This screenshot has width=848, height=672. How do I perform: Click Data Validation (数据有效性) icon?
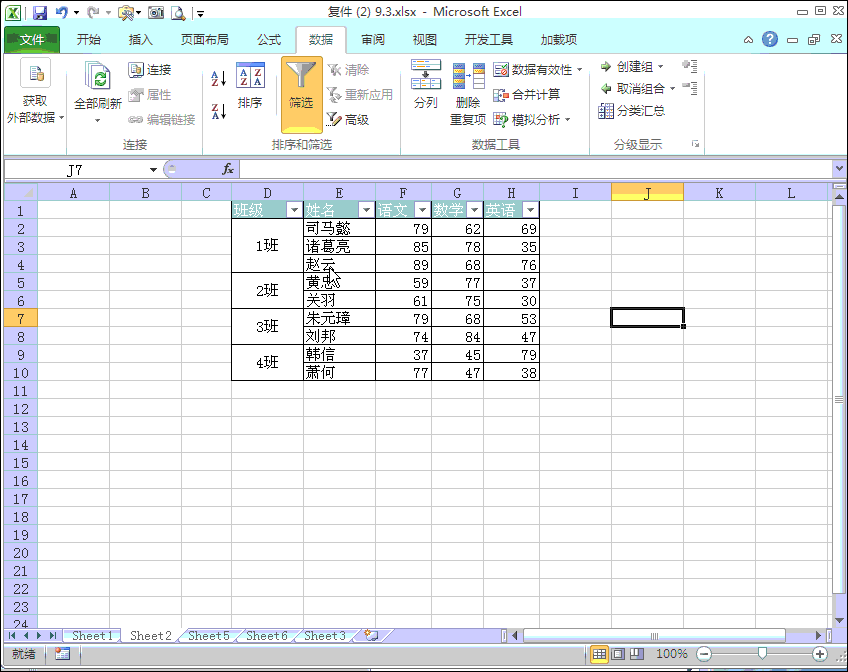click(501, 69)
